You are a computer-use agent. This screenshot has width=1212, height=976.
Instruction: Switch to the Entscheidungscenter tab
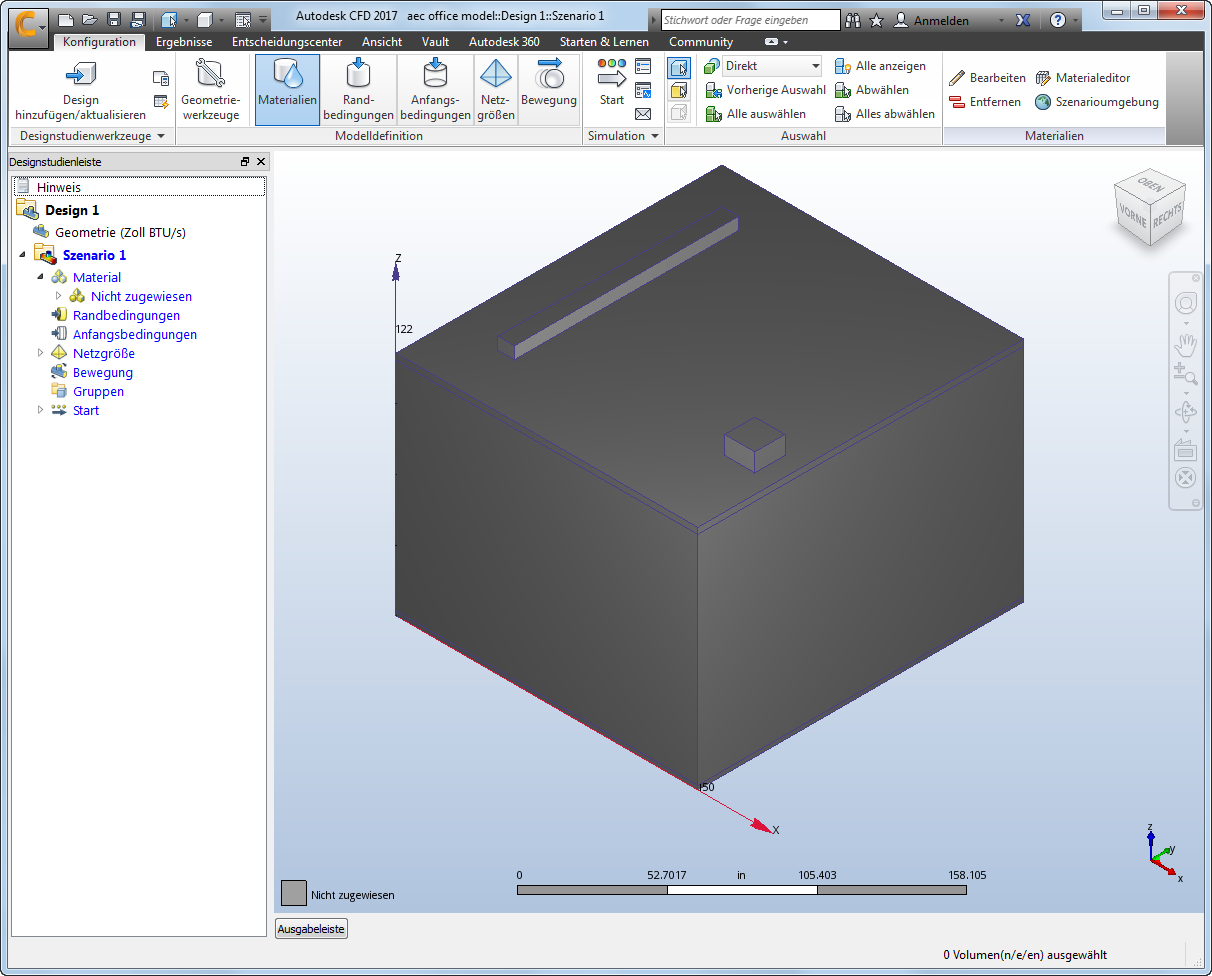[287, 42]
